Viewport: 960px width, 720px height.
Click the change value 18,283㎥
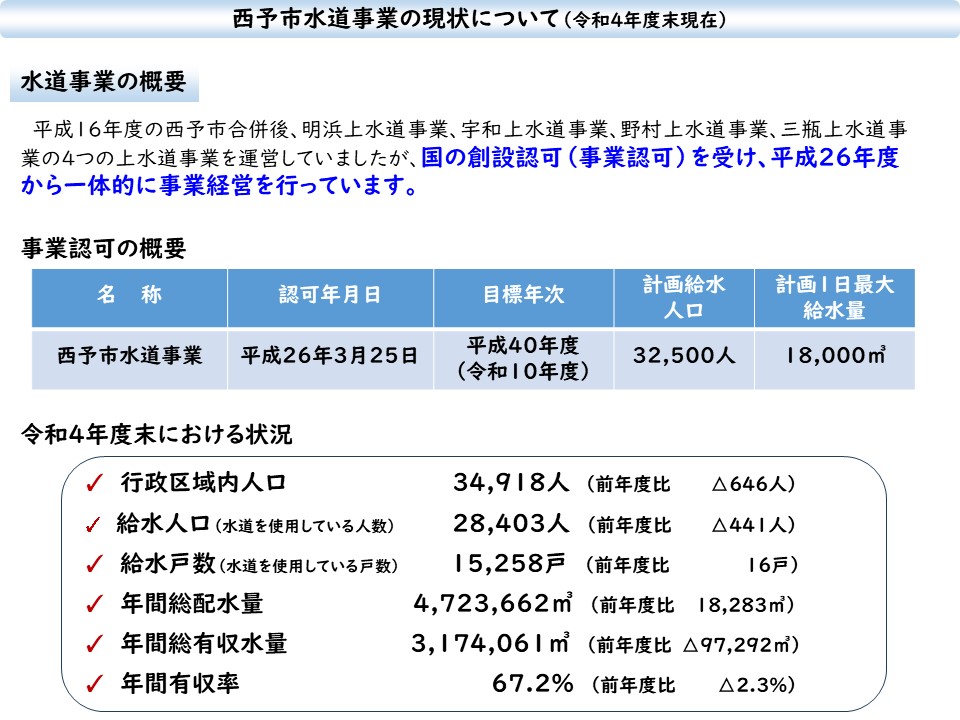(x=741, y=605)
